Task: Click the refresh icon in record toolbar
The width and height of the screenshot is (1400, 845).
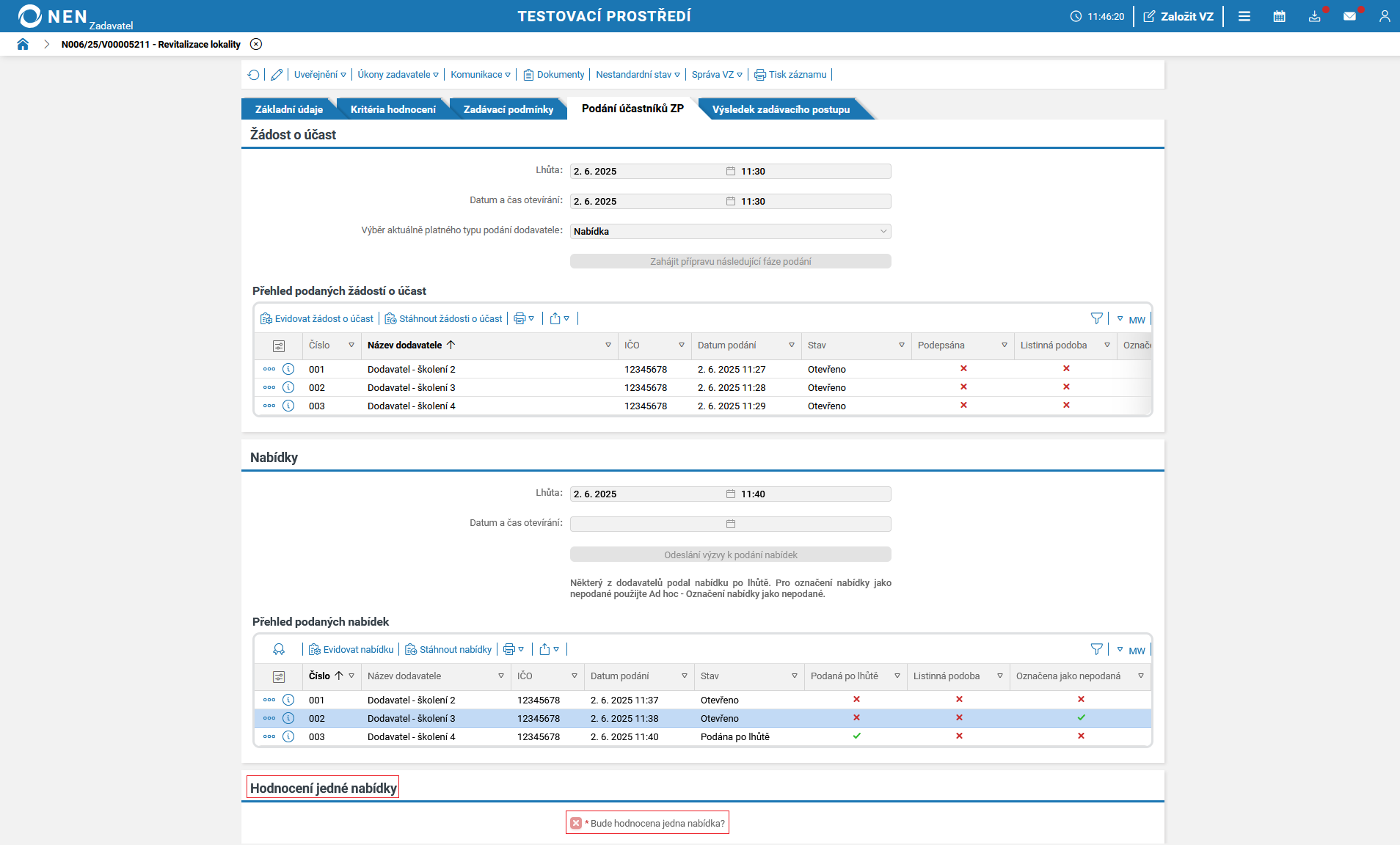Action: click(x=254, y=75)
